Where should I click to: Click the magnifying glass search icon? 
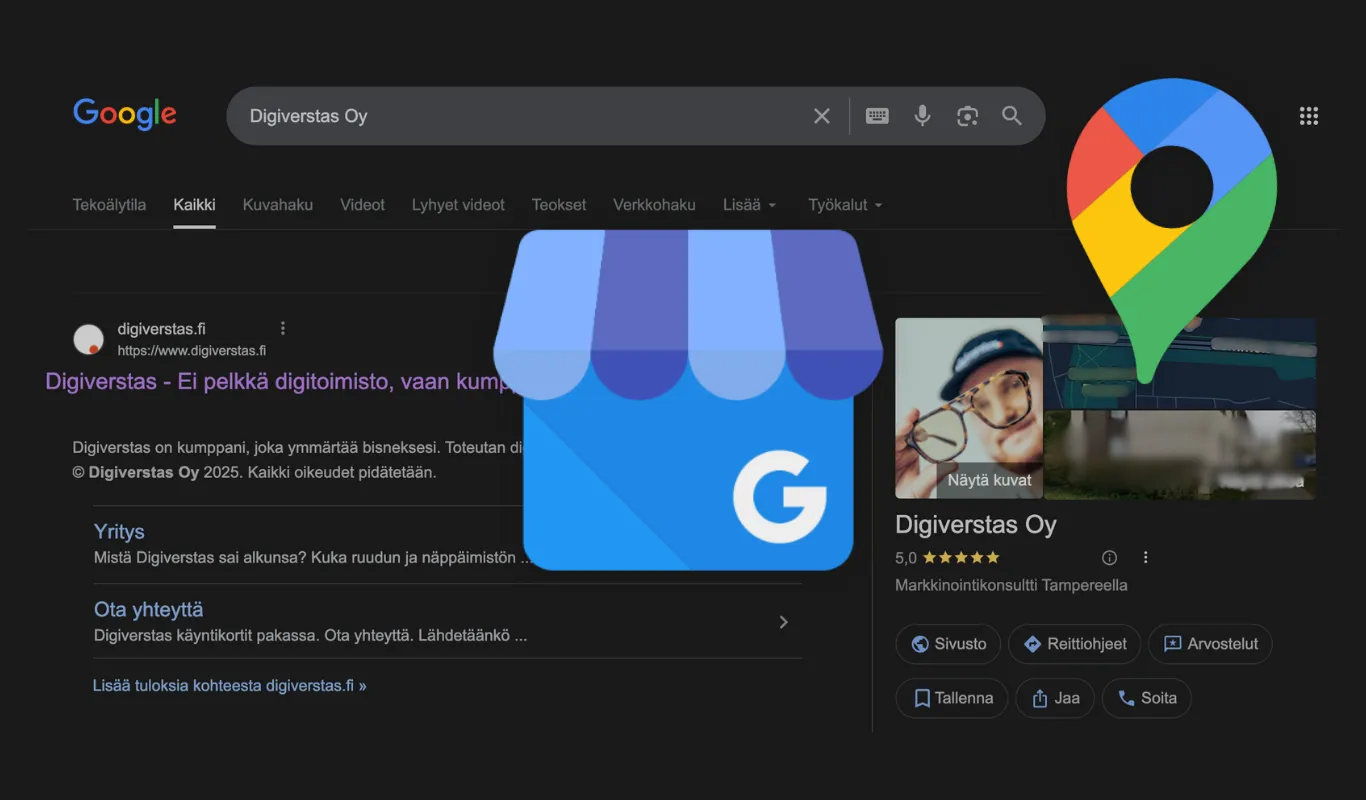pos(1012,116)
